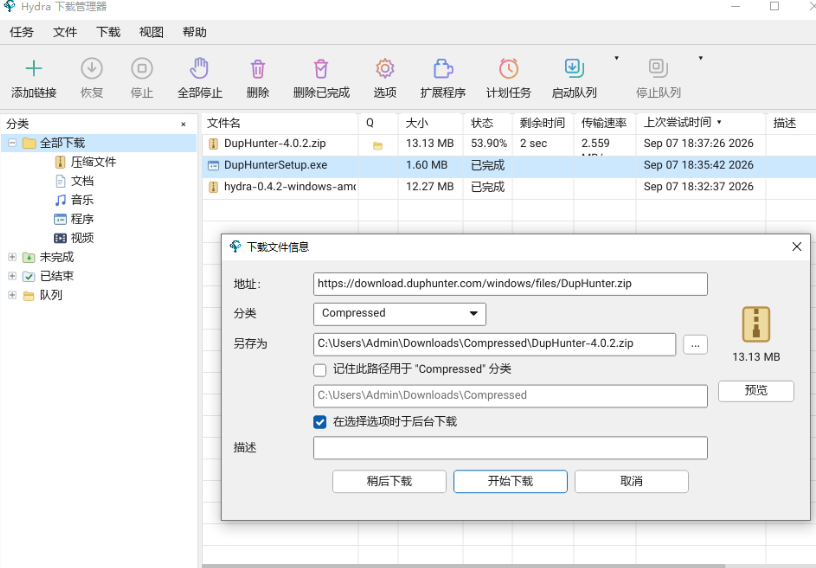Click the 队列 tree item label

51,295
